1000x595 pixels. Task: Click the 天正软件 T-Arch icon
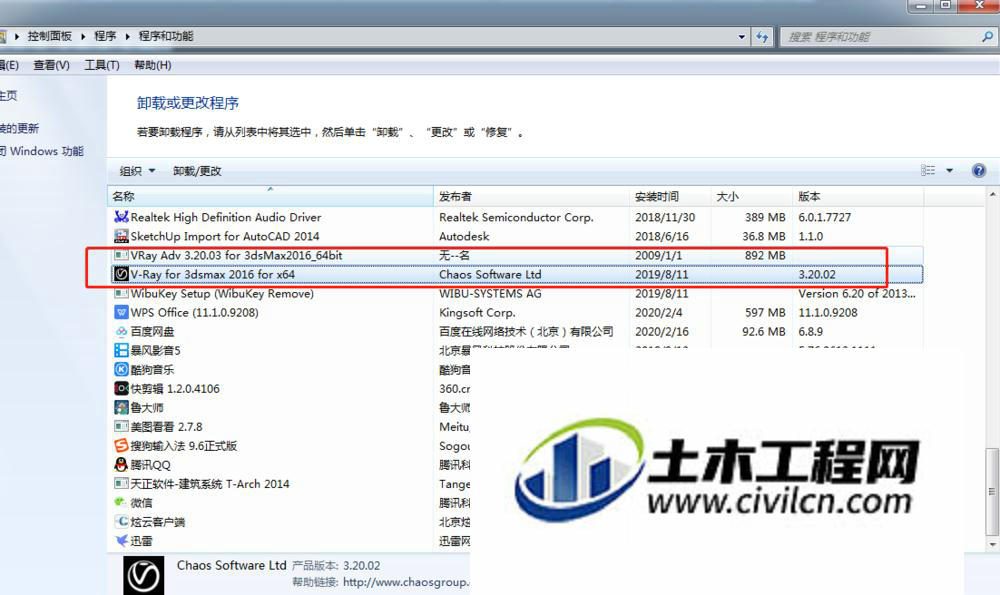(x=121, y=483)
